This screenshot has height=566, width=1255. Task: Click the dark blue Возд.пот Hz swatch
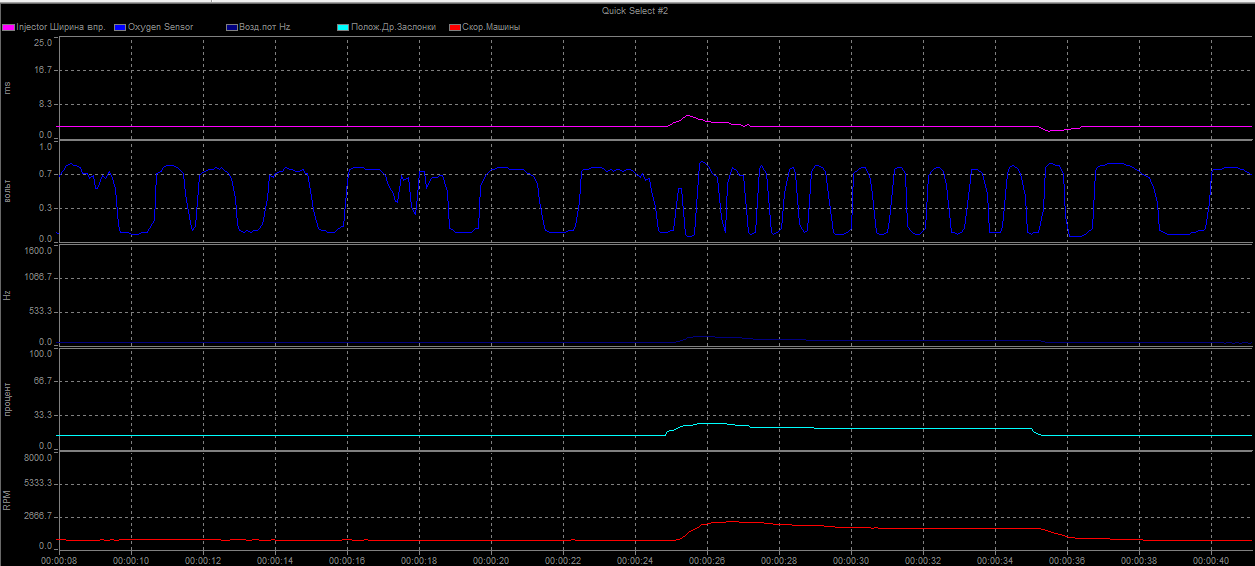click(x=232, y=27)
